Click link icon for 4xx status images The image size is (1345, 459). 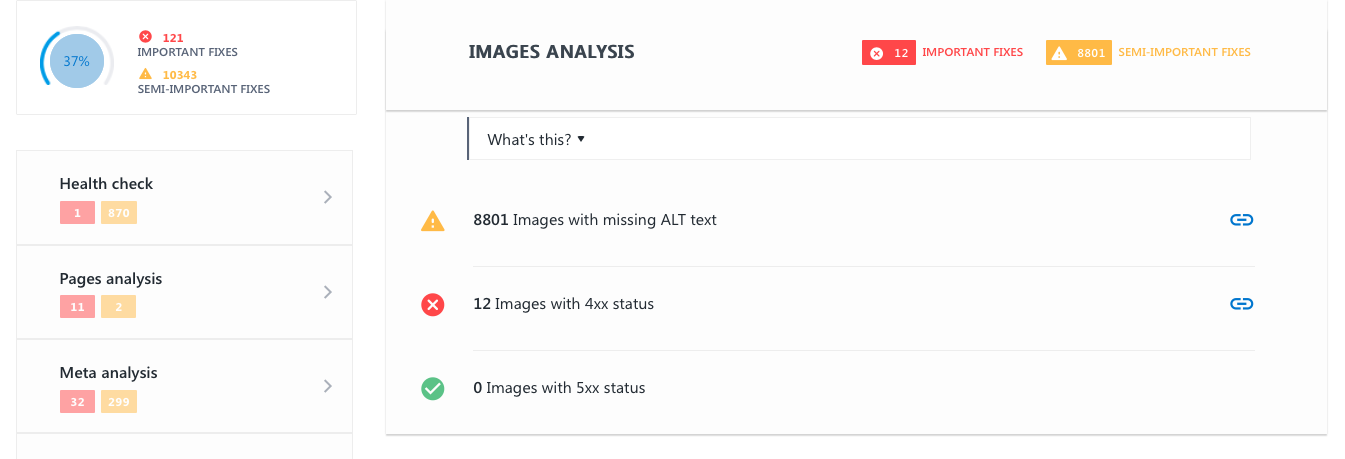(1241, 304)
